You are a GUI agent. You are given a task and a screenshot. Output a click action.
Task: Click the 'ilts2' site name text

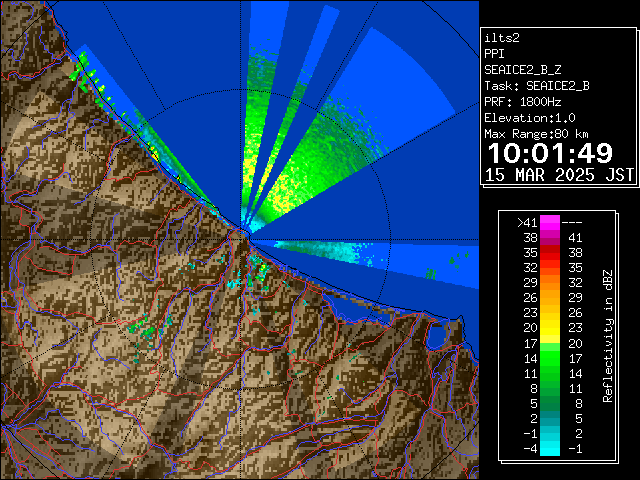[x=502, y=38]
